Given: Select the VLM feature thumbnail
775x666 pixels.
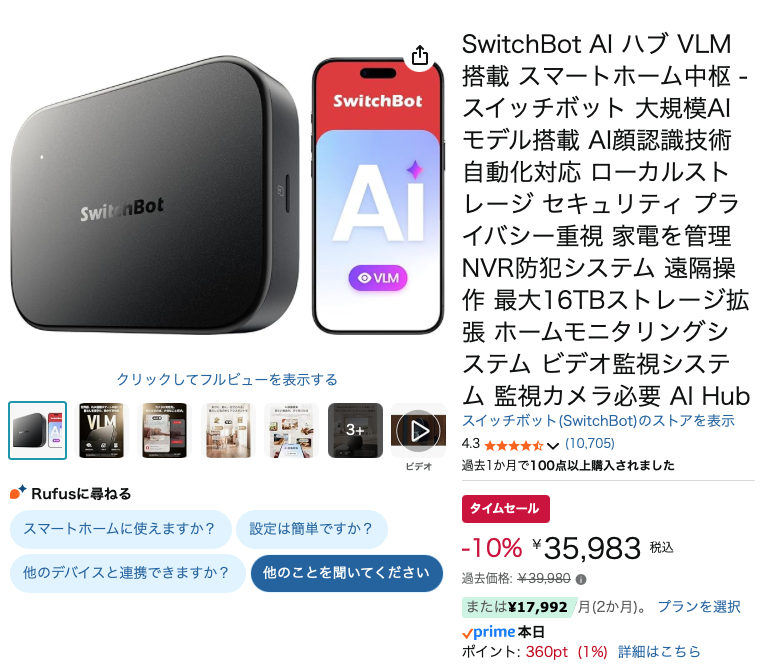Looking at the screenshot, I should (101, 431).
